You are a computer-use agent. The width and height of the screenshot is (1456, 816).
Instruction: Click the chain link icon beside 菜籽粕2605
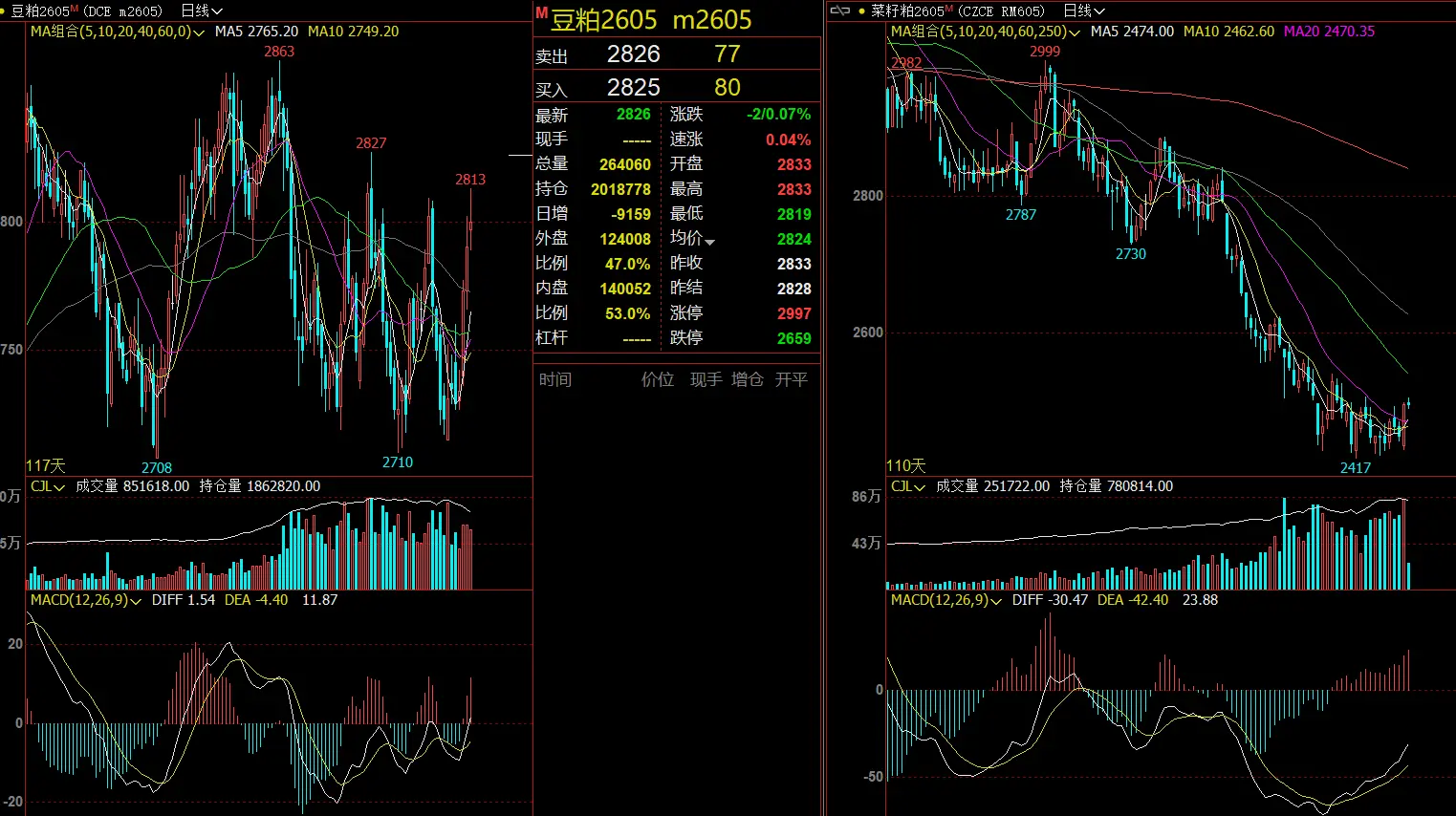pyautogui.click(x=840, y=11)
